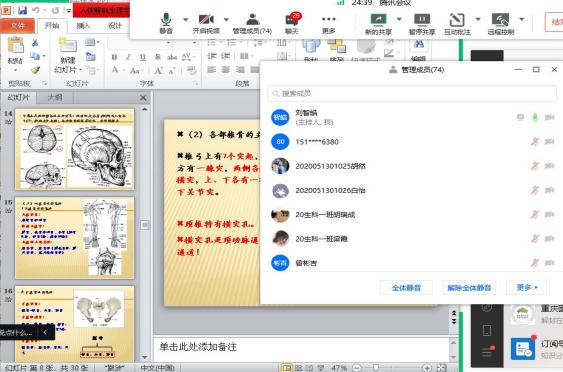Expand video options arrow next to 开启视频

pyautogui.click(x=226, y=19)
